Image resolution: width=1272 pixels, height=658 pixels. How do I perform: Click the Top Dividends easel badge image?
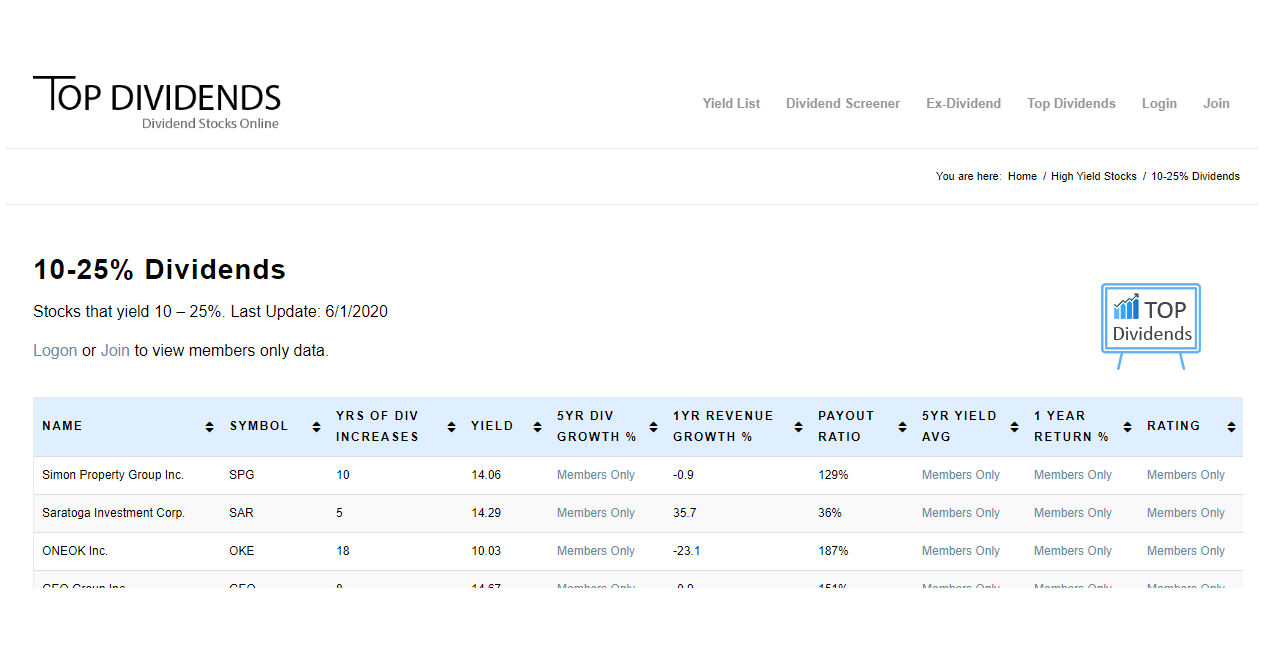tap(1151, 326)
